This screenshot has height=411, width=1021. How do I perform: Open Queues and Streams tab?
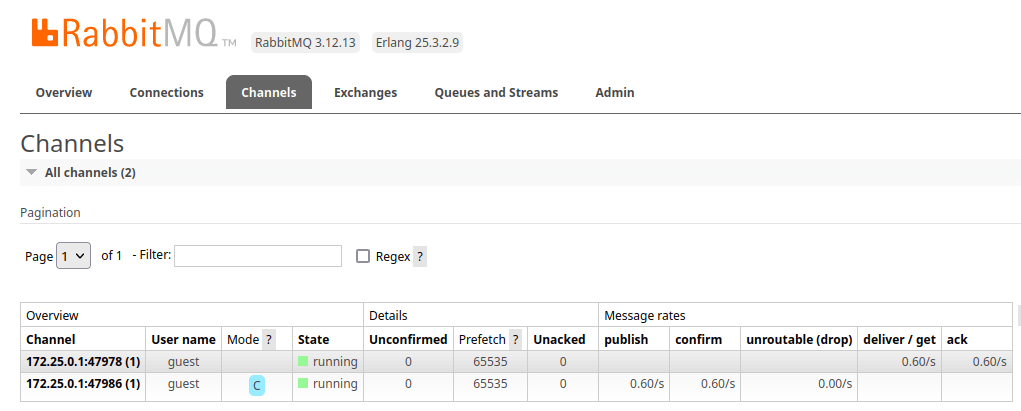pyautogui.click(x=496, y=92)
